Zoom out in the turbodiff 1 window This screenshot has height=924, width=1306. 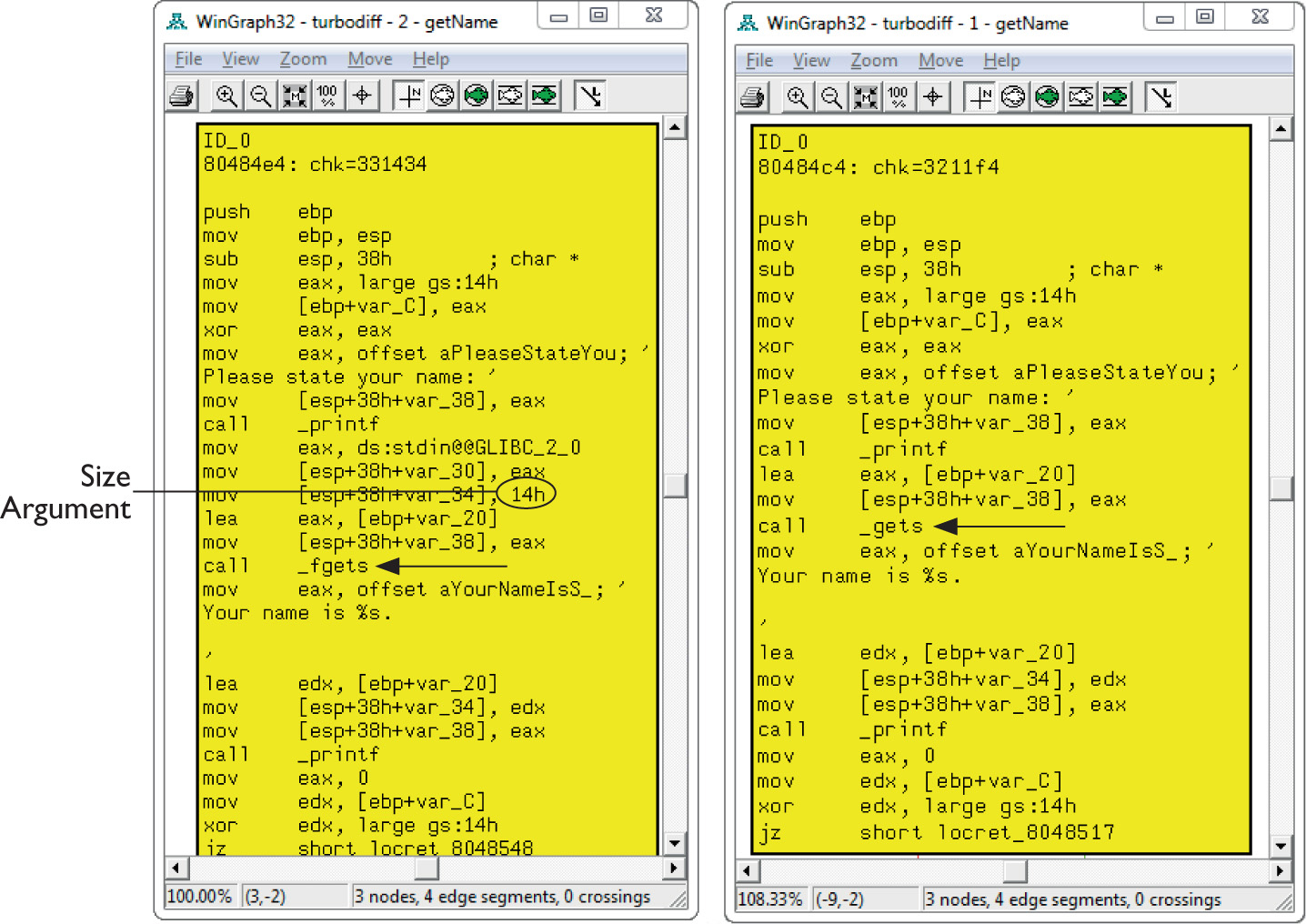[x=831, y=97]
